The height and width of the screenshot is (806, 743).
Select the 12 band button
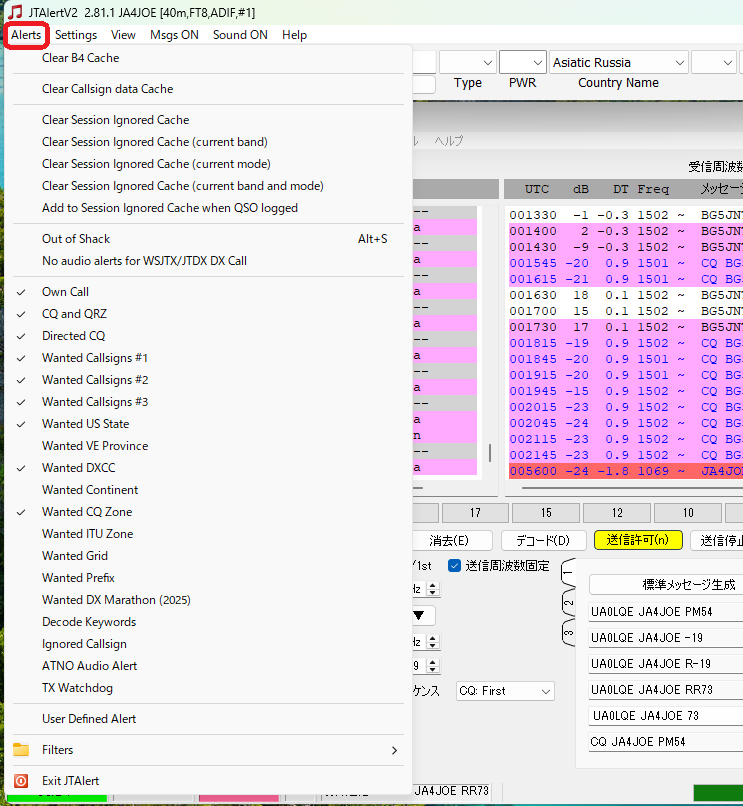[617, 513]
